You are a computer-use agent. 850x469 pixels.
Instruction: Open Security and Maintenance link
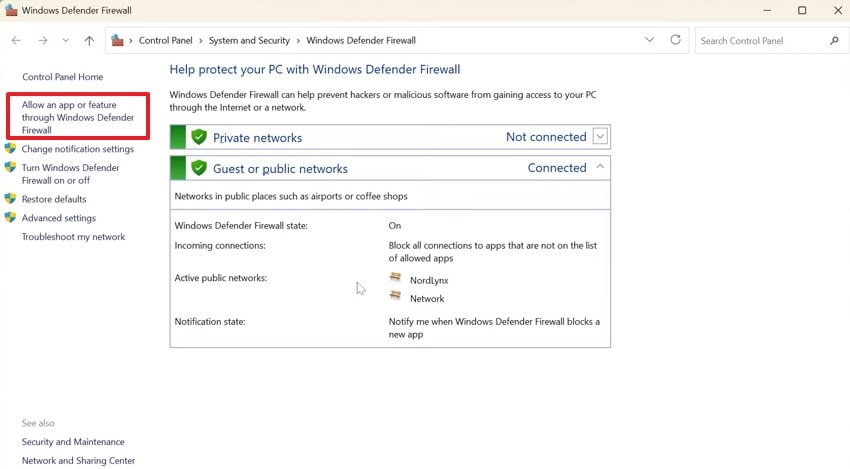73,442
